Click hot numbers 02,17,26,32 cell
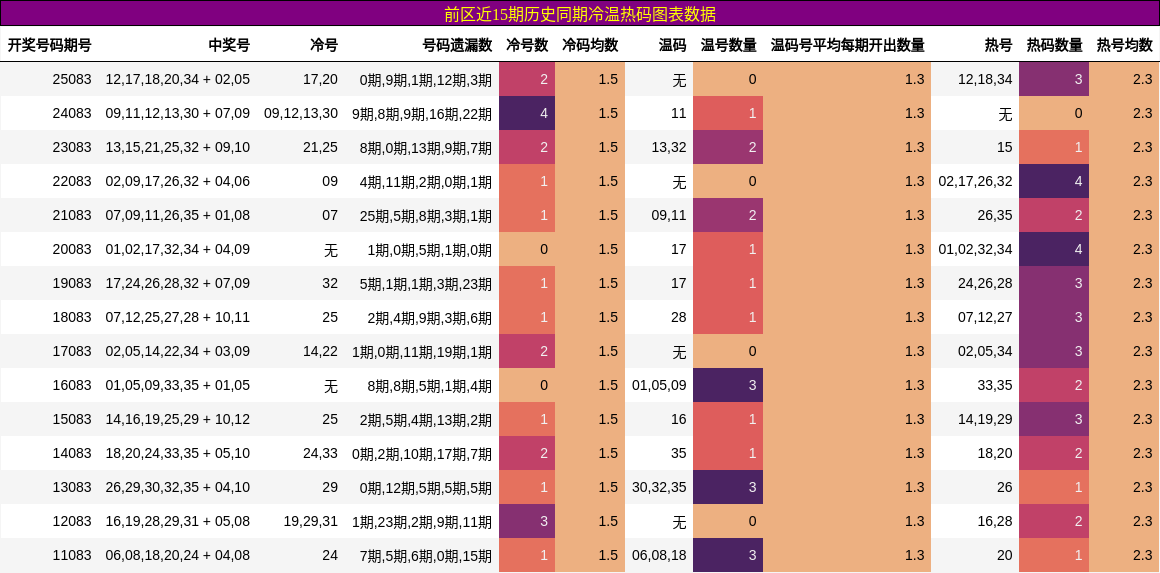 pyautogui.click(x=975, y=181)
